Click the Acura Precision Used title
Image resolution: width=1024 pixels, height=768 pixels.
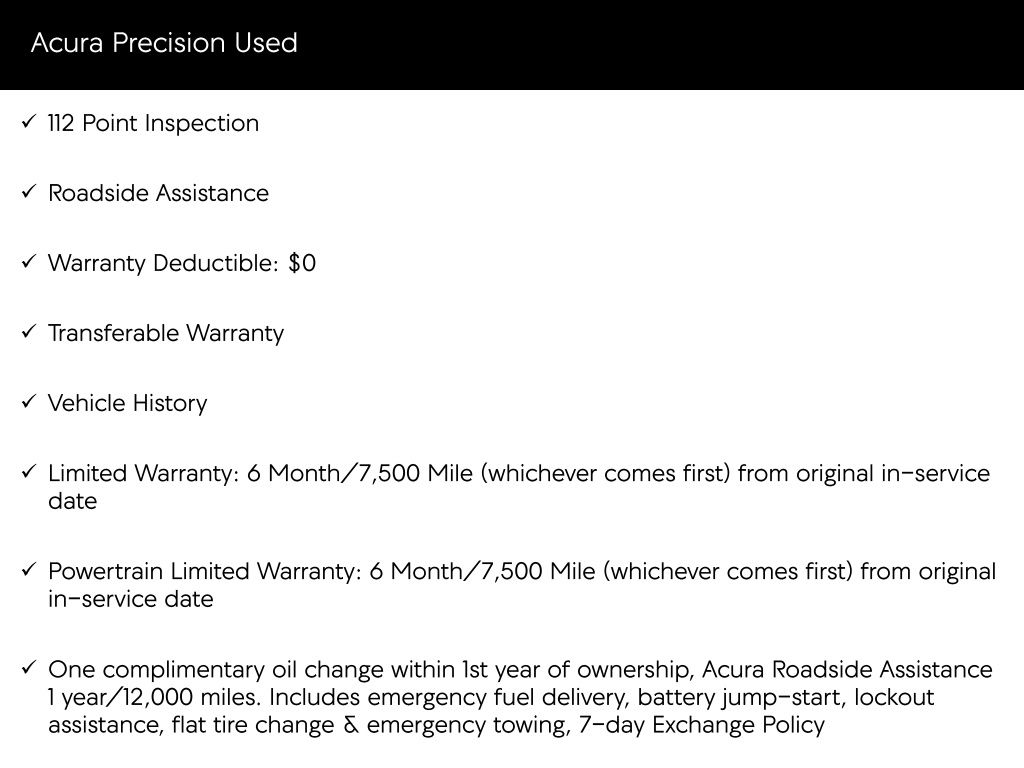[164, 43]
